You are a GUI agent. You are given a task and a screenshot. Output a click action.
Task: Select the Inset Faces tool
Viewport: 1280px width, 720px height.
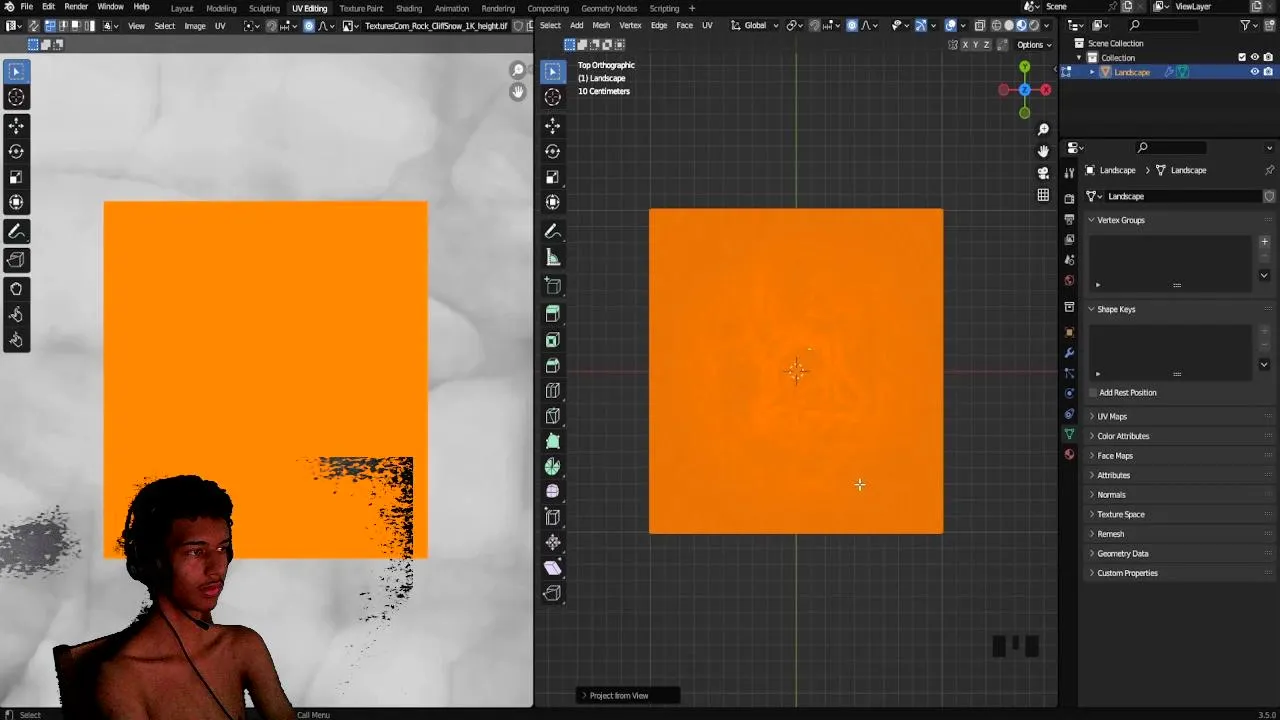coord(552,340)
